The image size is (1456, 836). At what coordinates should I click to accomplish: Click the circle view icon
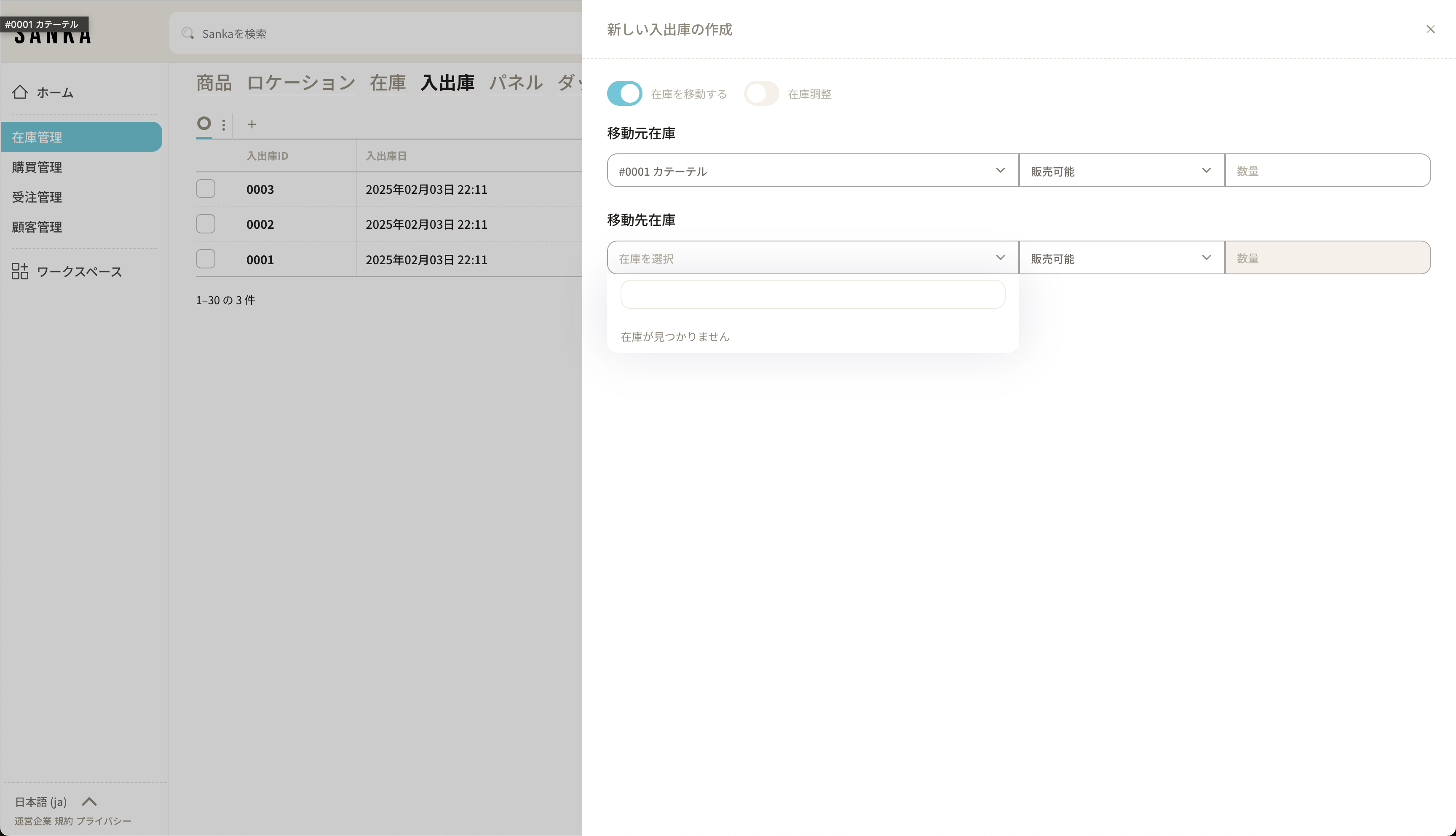pos(204,123)
